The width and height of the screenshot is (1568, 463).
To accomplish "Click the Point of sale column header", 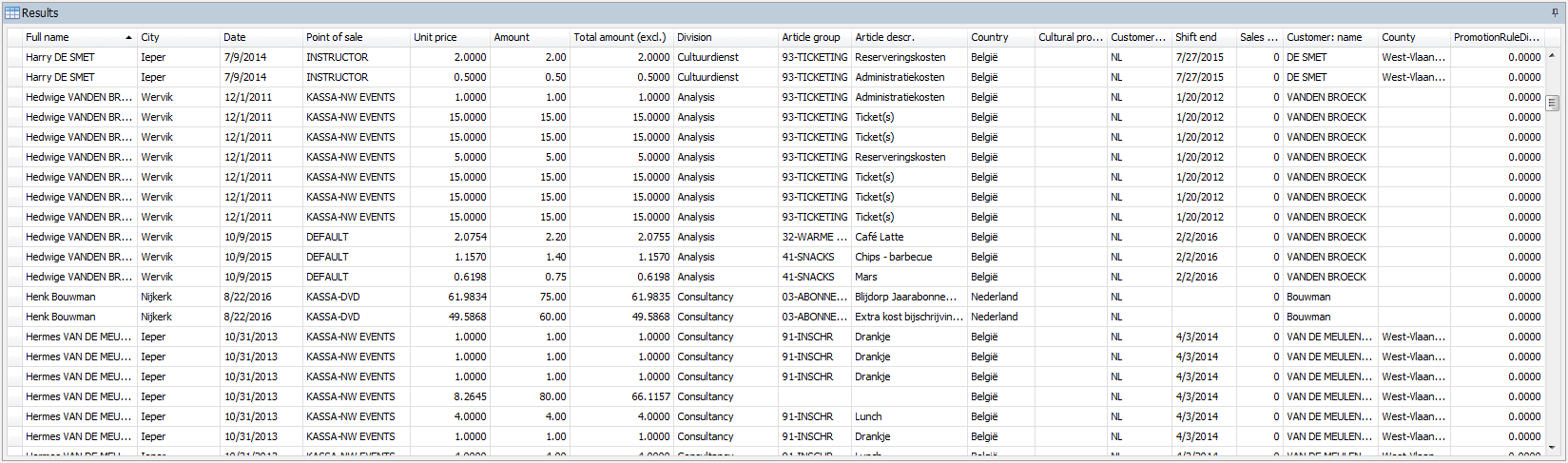I will click(356, 38).
